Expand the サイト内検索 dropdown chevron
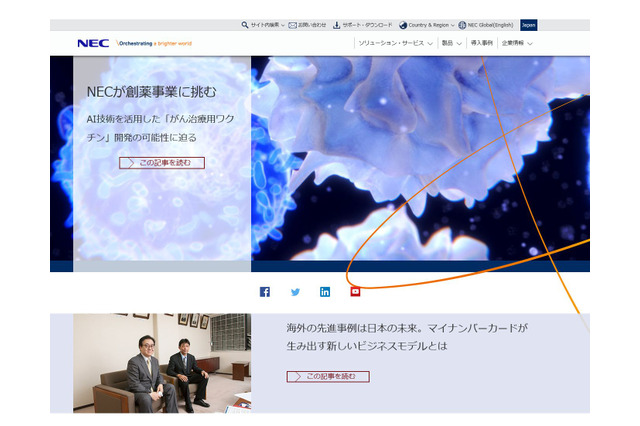 coord(283,25)
